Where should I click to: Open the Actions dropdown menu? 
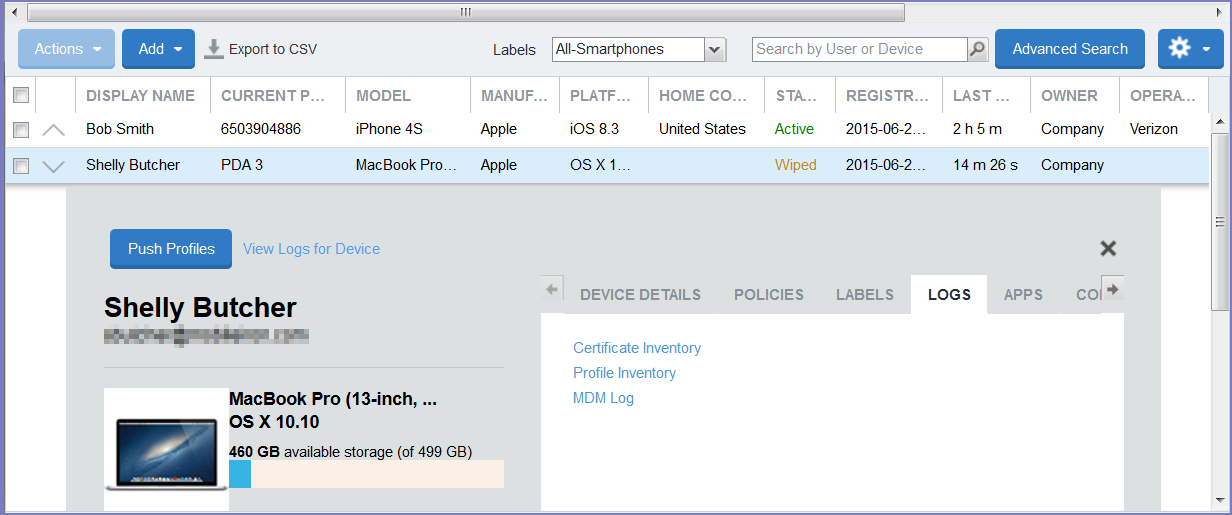[67, 49]
